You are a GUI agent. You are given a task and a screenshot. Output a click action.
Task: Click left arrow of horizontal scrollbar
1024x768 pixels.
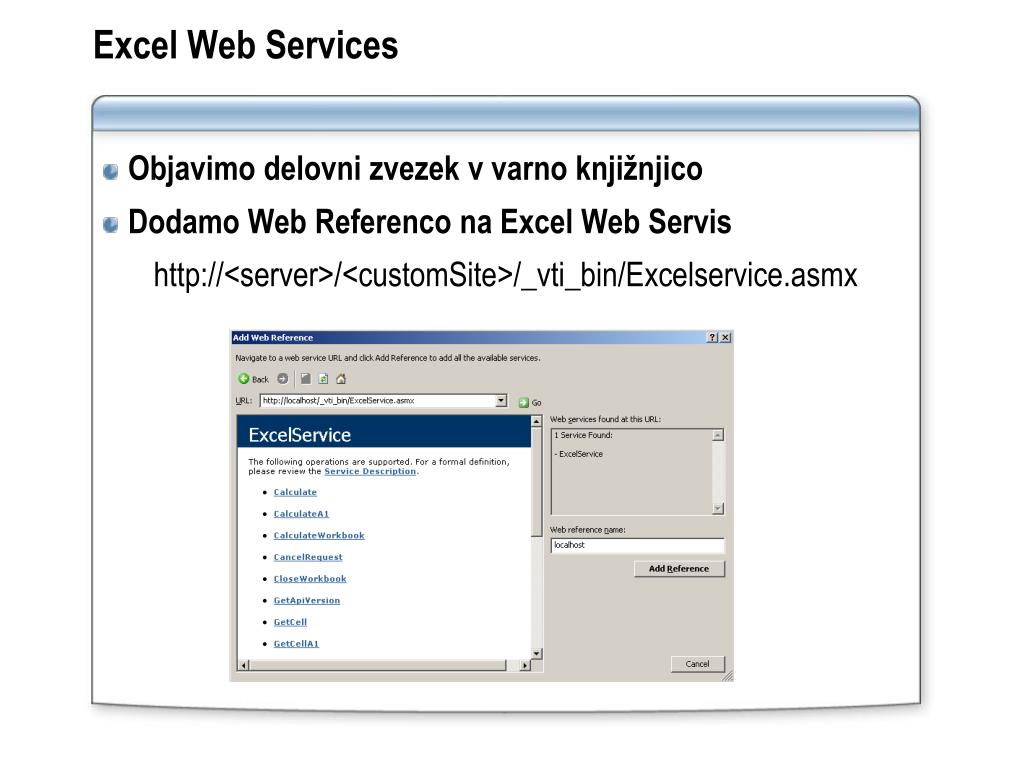244,665
